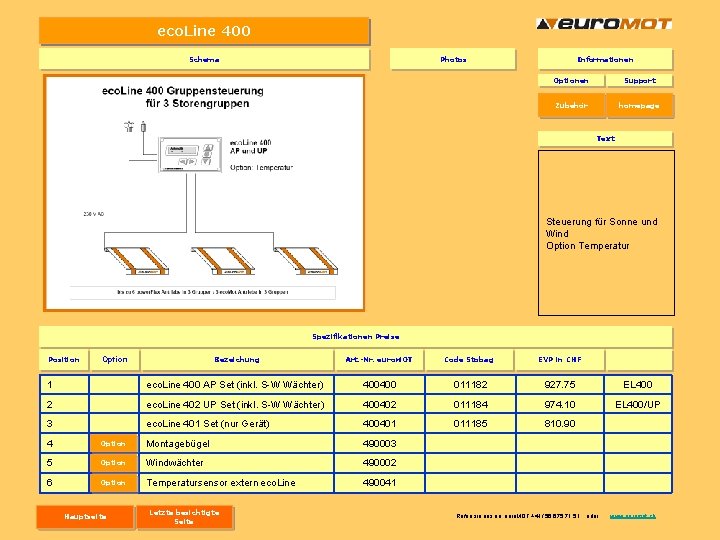Click the ecoLine 400 title banner
Screen dimensions: 720x540
tap(204, 31)
